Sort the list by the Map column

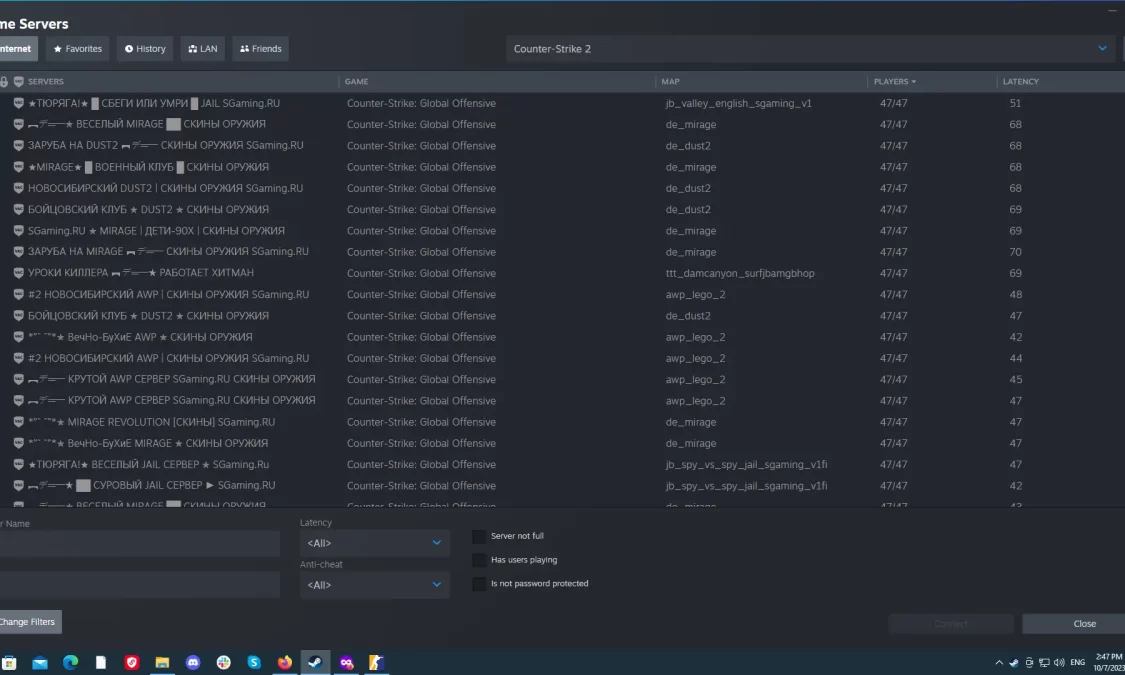tap(670, 82)
